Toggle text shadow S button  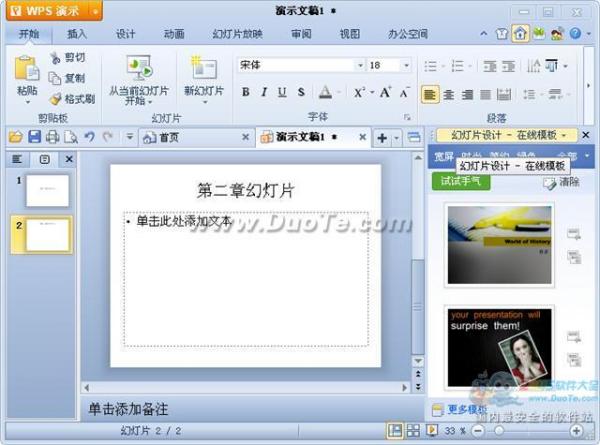click(x=301, y=92)
